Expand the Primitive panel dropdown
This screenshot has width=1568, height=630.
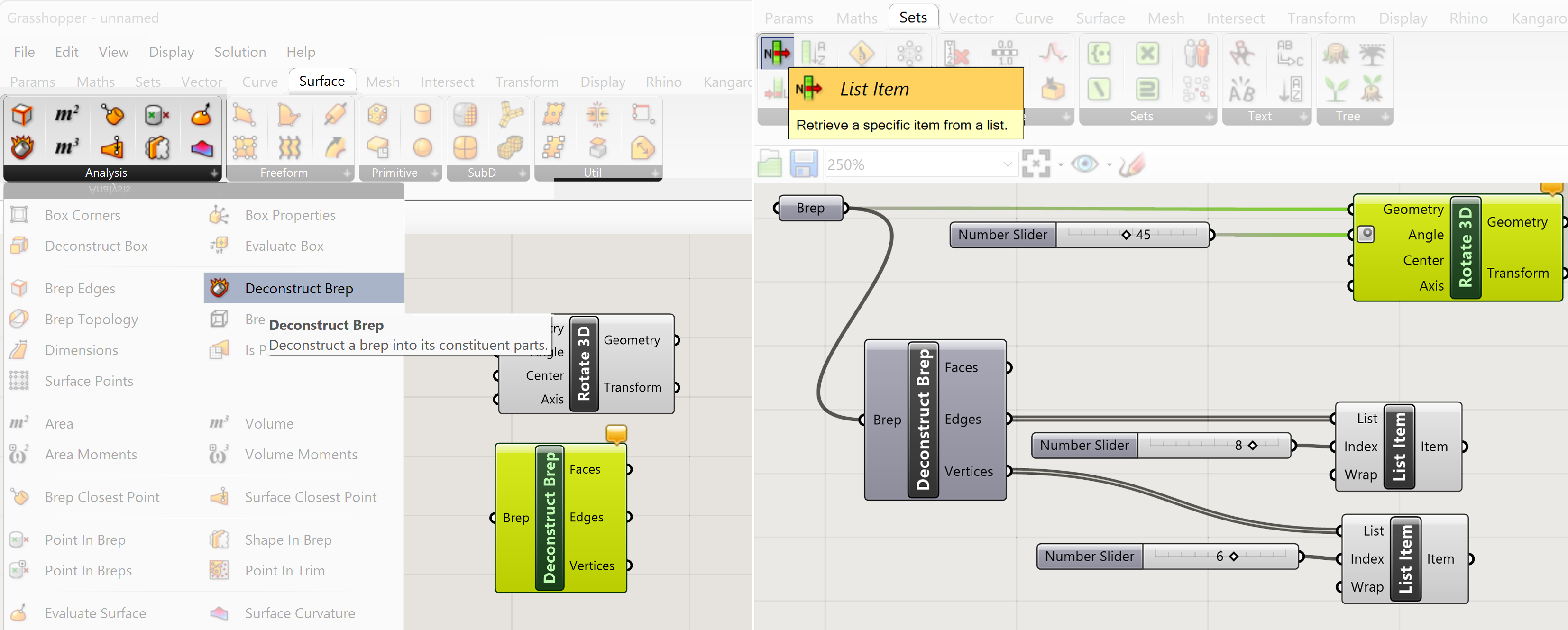(x=435, y=173)
